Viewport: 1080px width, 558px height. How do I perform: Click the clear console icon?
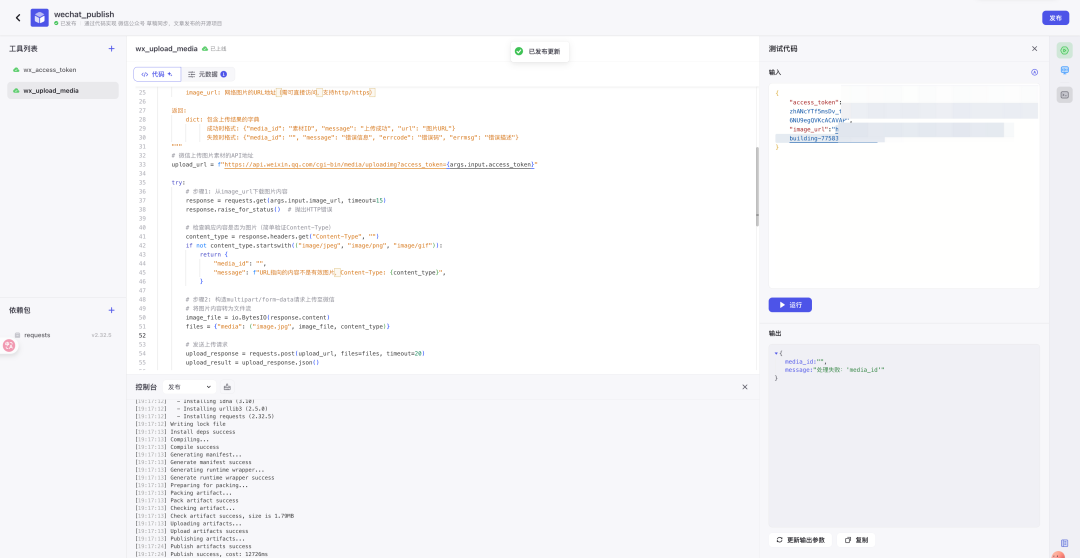[227, 387]
